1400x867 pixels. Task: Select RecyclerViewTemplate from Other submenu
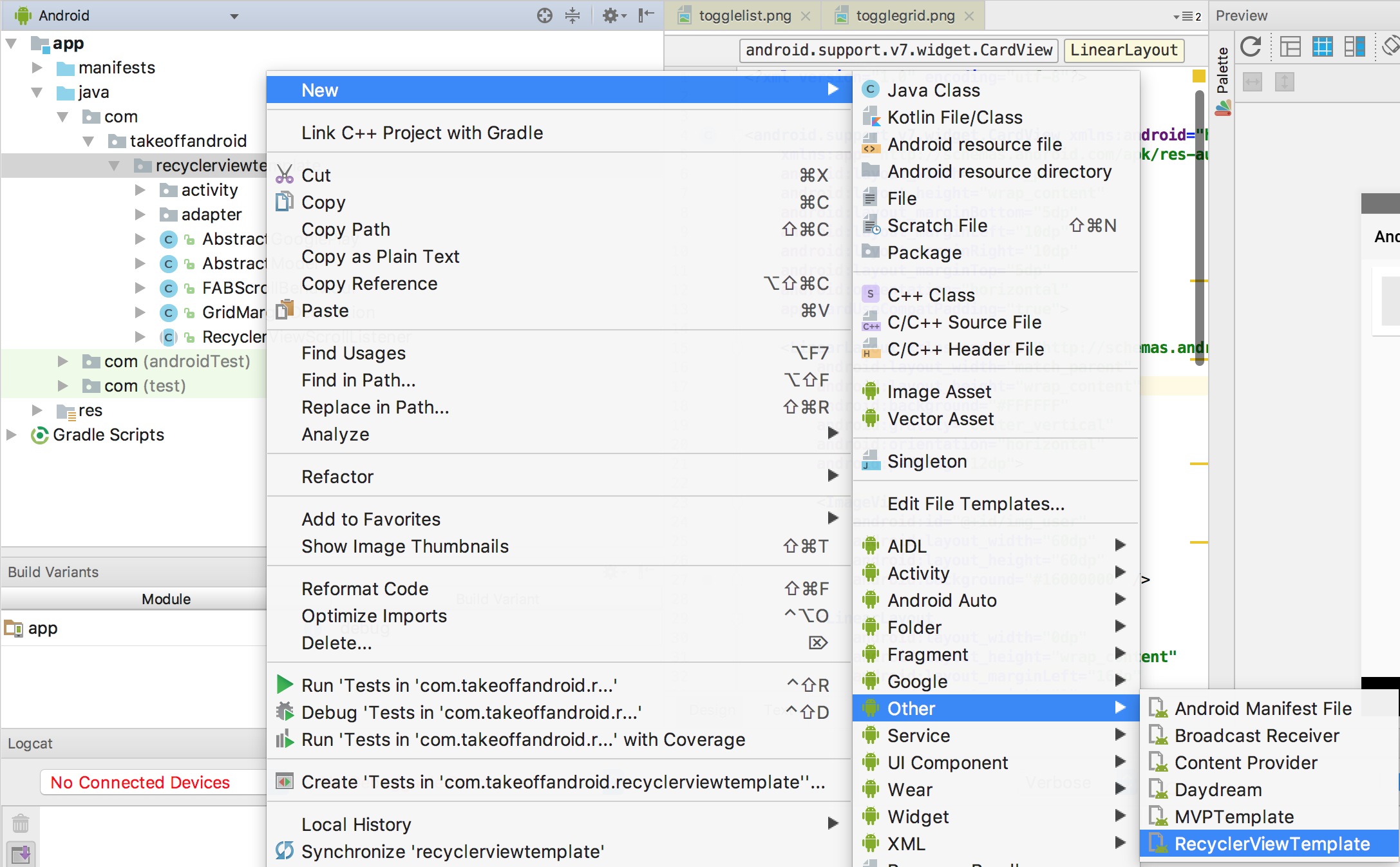[1271, 844]
